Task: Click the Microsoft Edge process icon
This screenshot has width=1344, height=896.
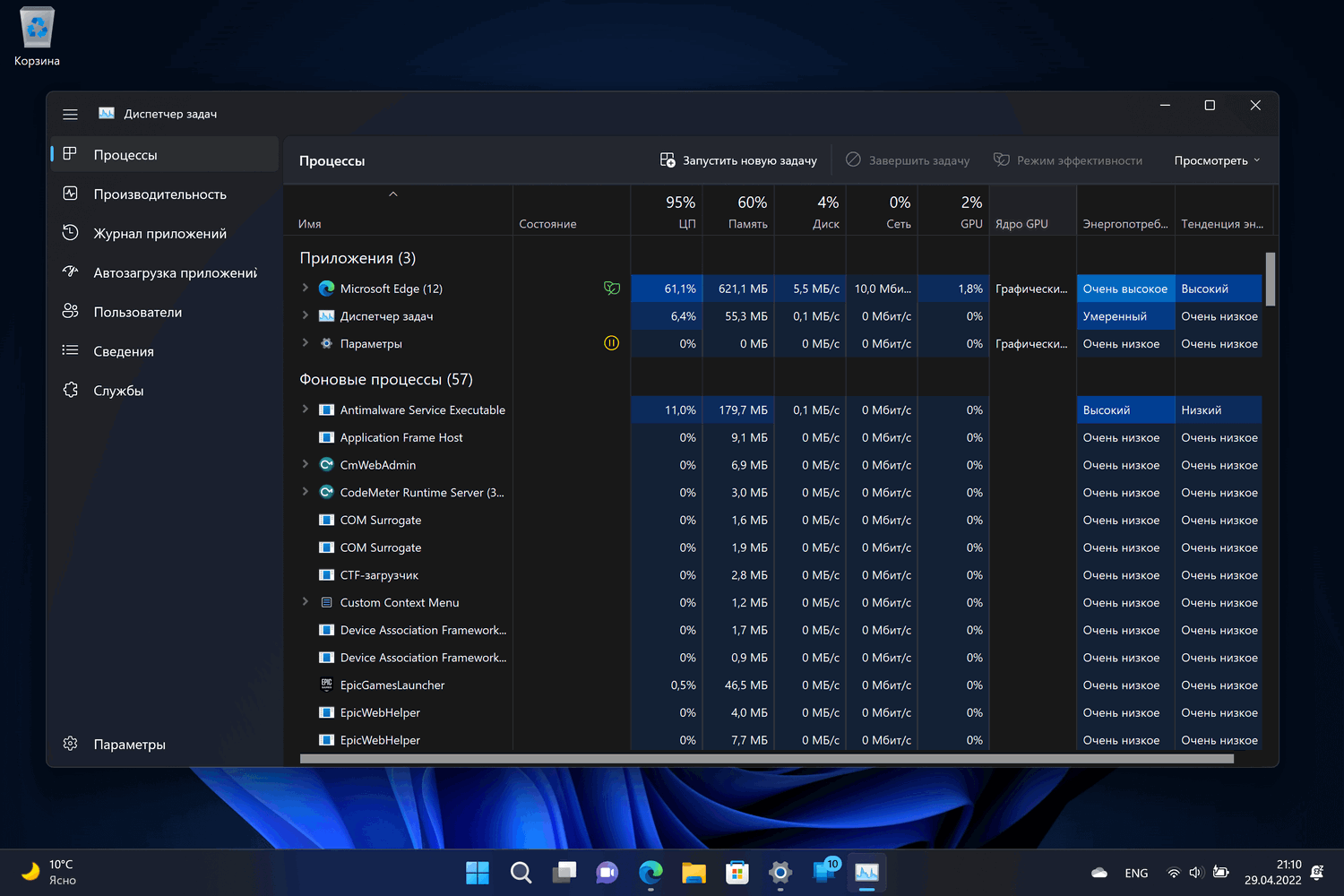Action: [x=326, y=289]
